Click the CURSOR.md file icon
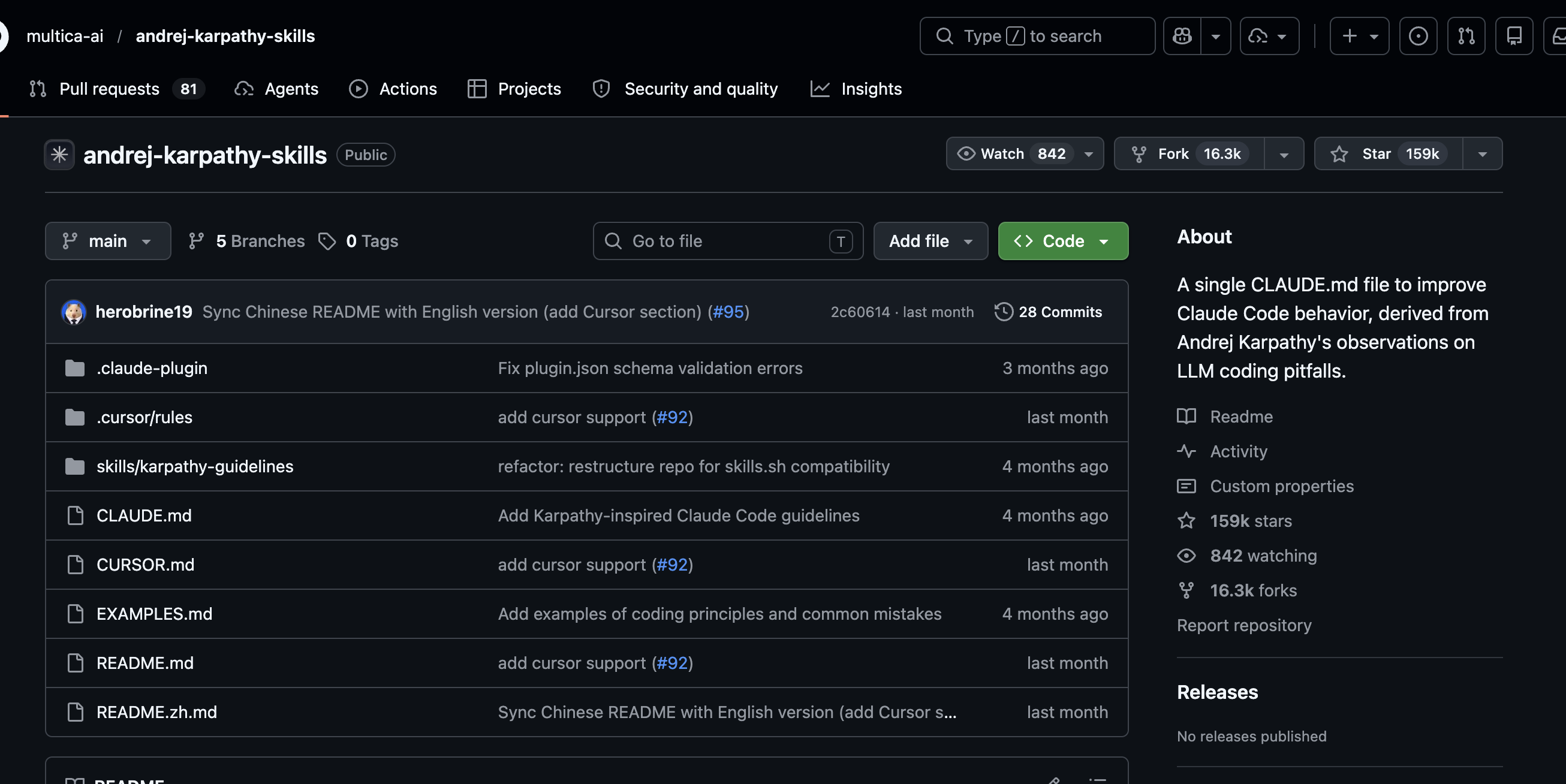1566x784 pixels. click(76, 565)
